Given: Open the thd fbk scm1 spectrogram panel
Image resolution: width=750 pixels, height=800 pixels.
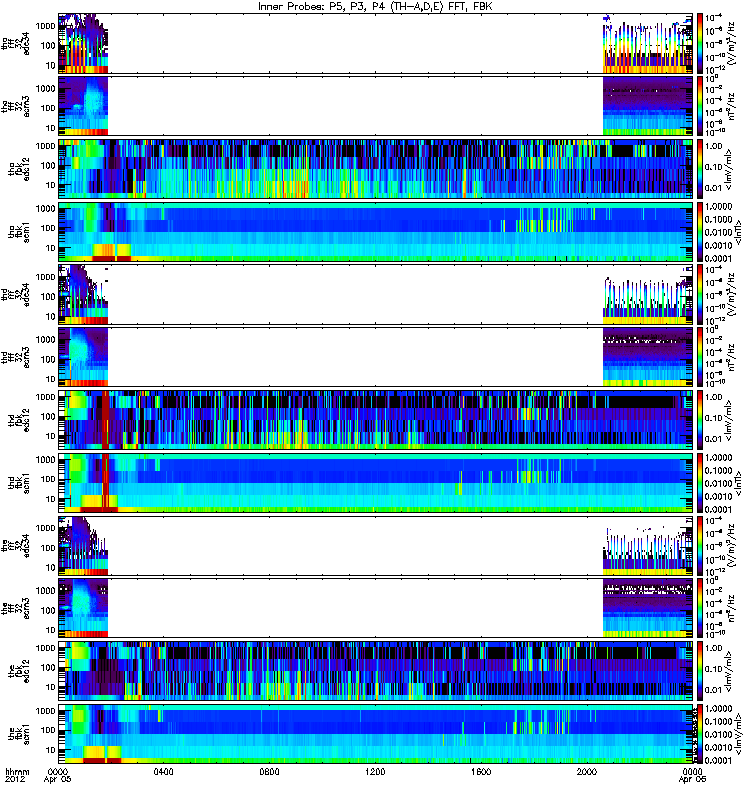Looking at the screenshot, I should click(376, 483).
